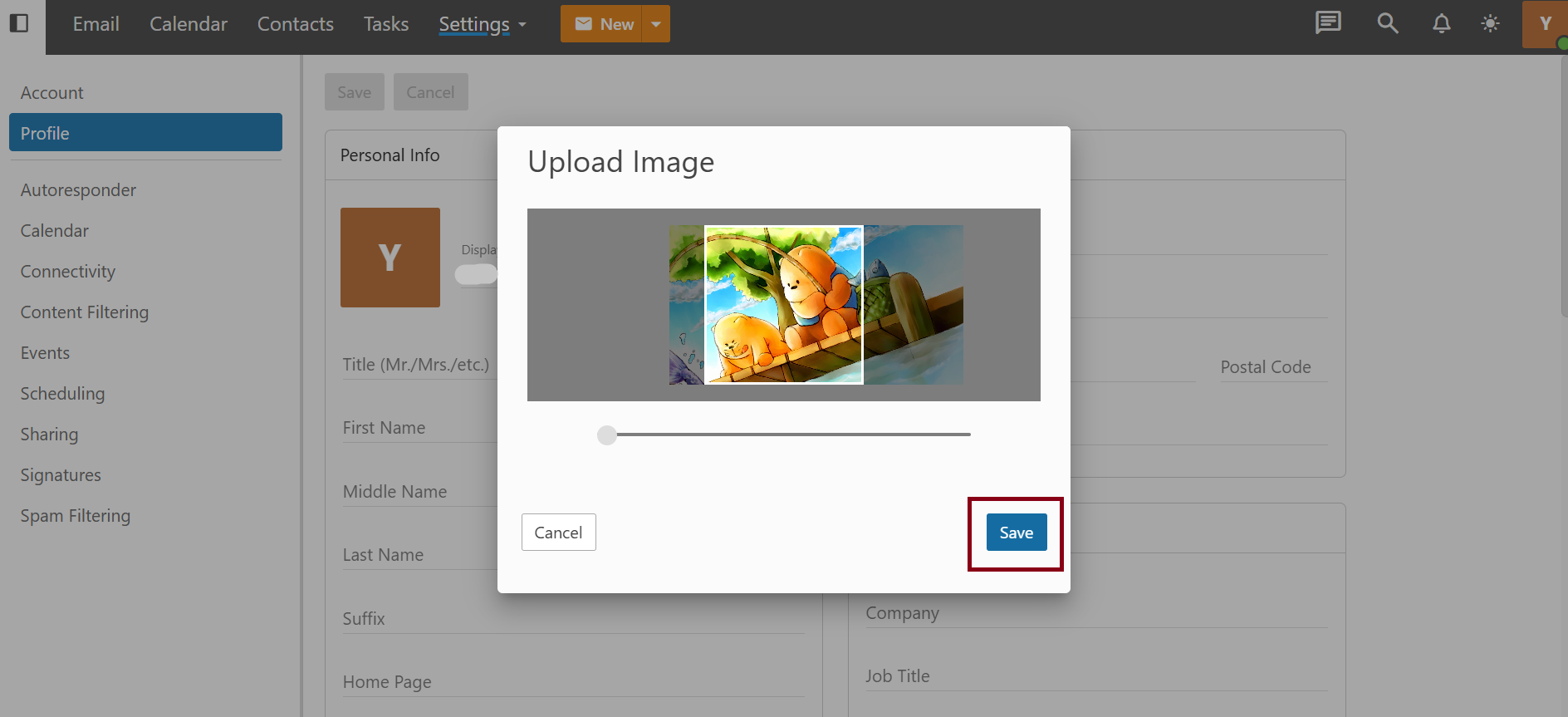Toggle the Display switch beside profile picture
This screenshot has width=1568, height=717.
(476, 274)
